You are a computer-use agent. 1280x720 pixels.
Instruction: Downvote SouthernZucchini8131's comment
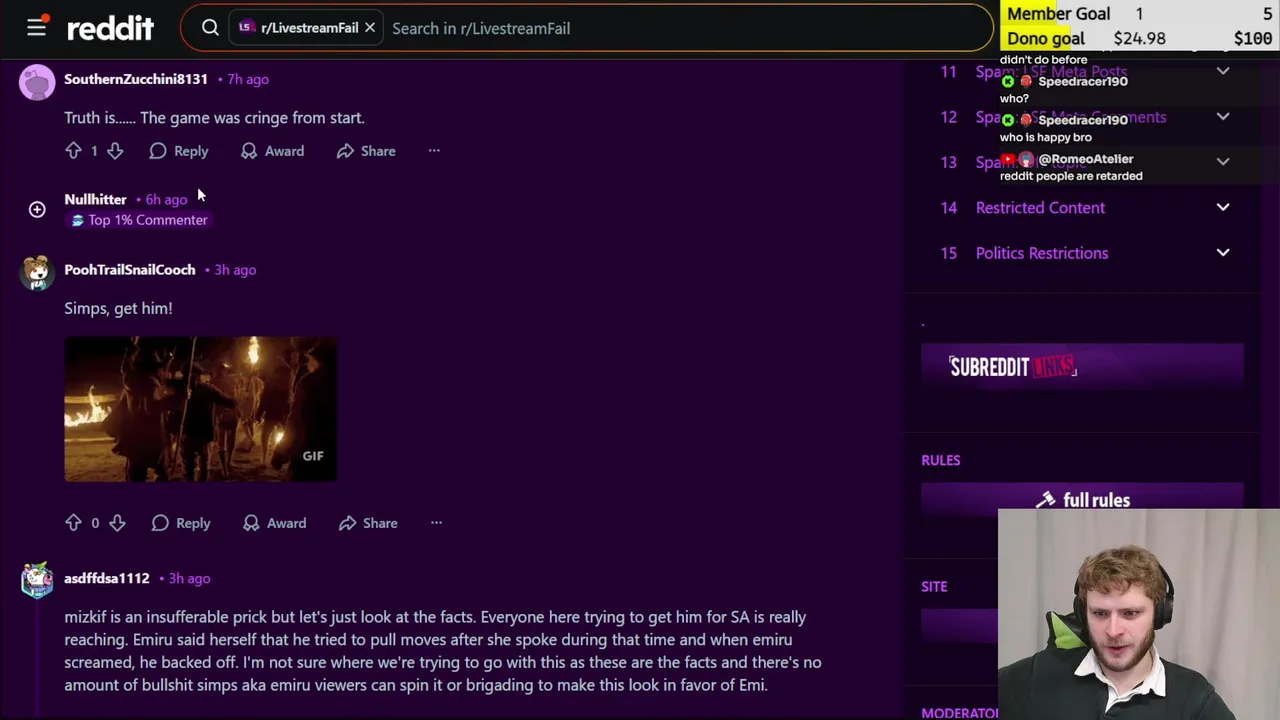coord(115,151)
